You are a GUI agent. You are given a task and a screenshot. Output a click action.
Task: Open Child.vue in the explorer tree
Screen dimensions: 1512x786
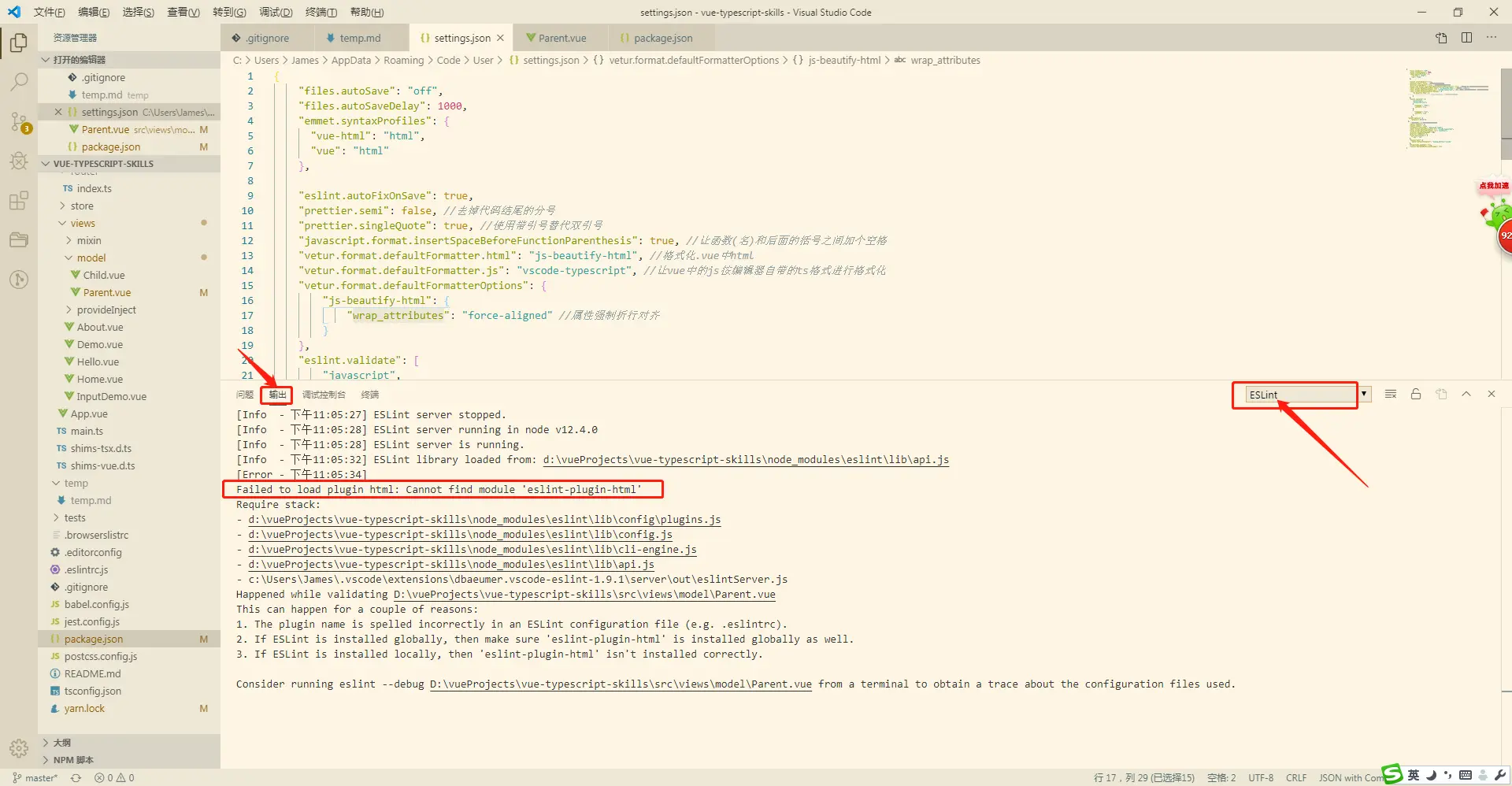104,276
